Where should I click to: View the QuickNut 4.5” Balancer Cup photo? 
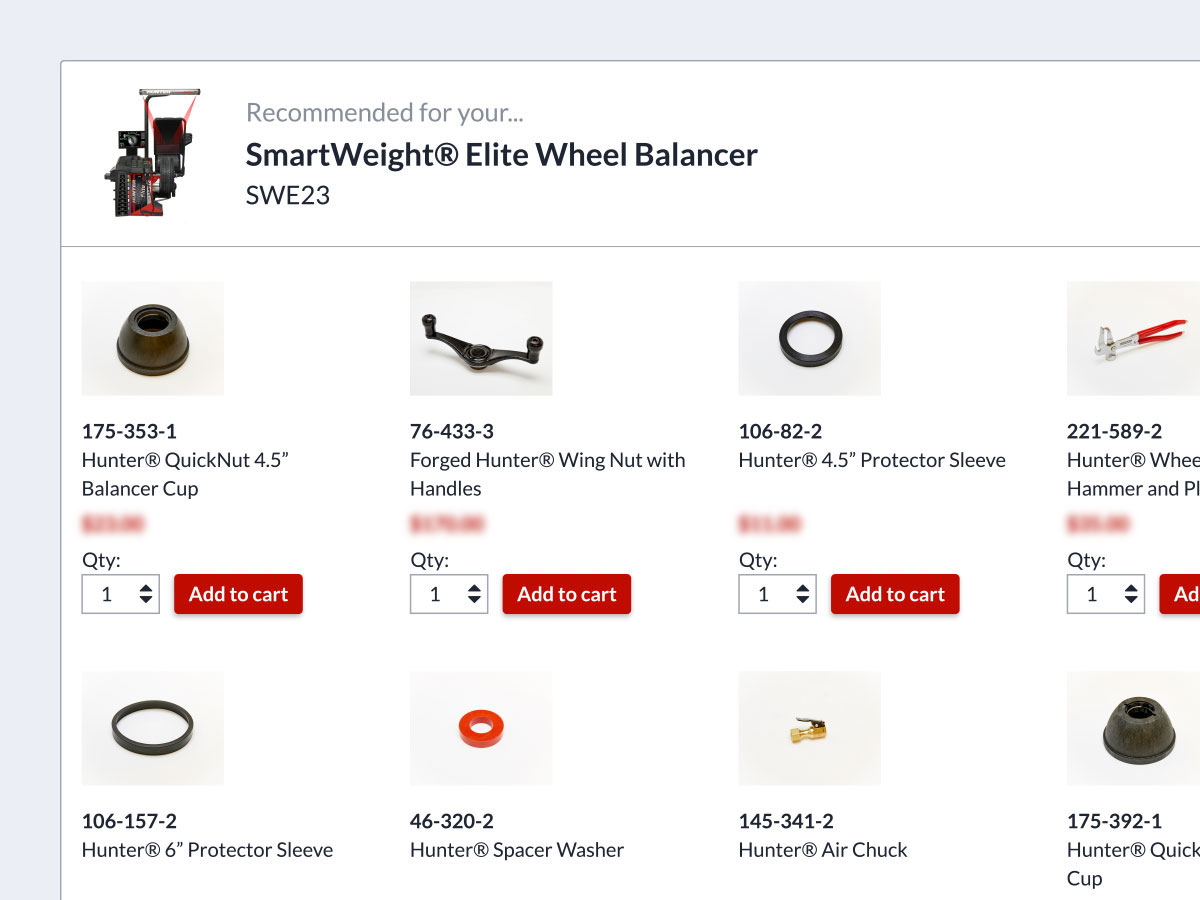click(153, 338)
